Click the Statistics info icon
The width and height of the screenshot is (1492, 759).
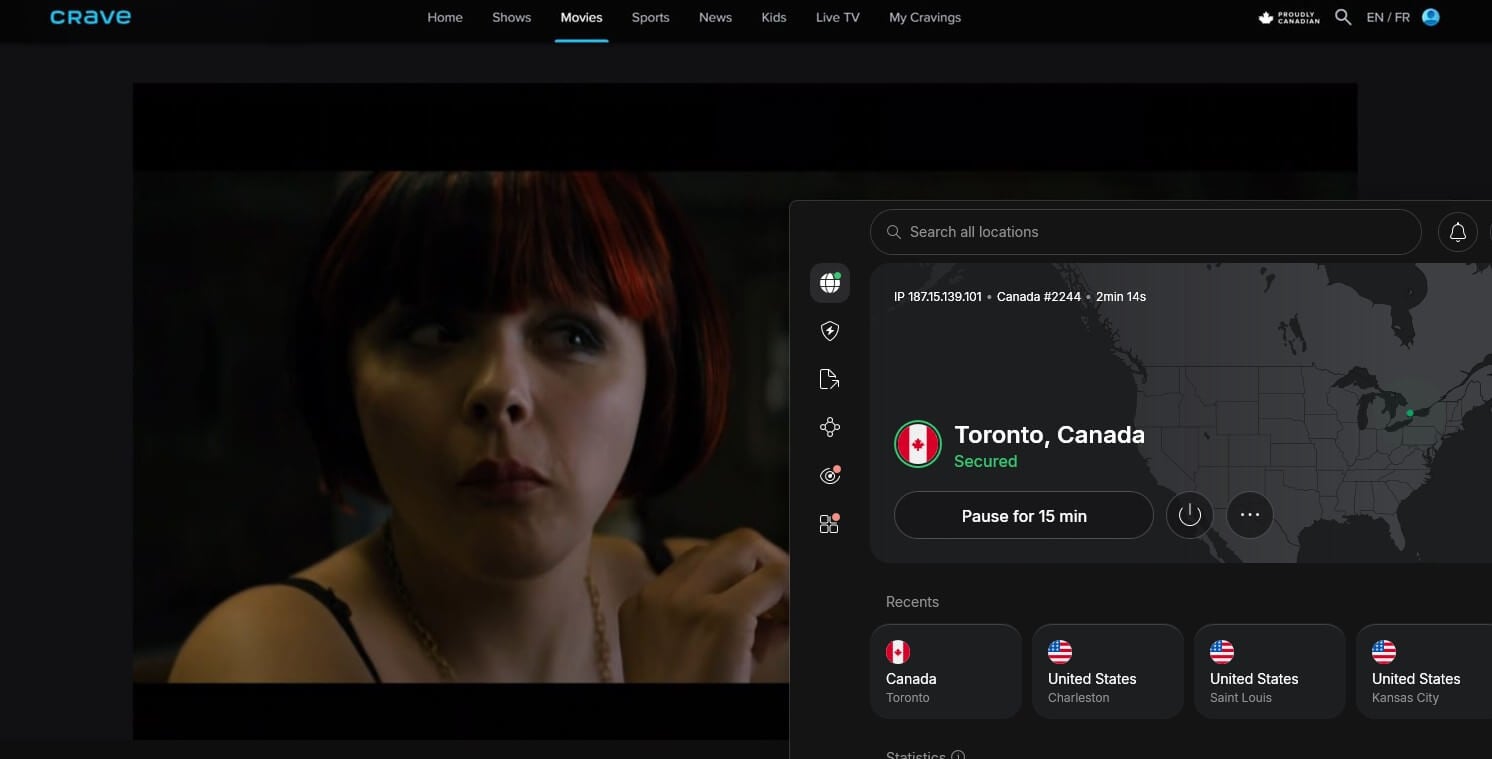(957, 756)
